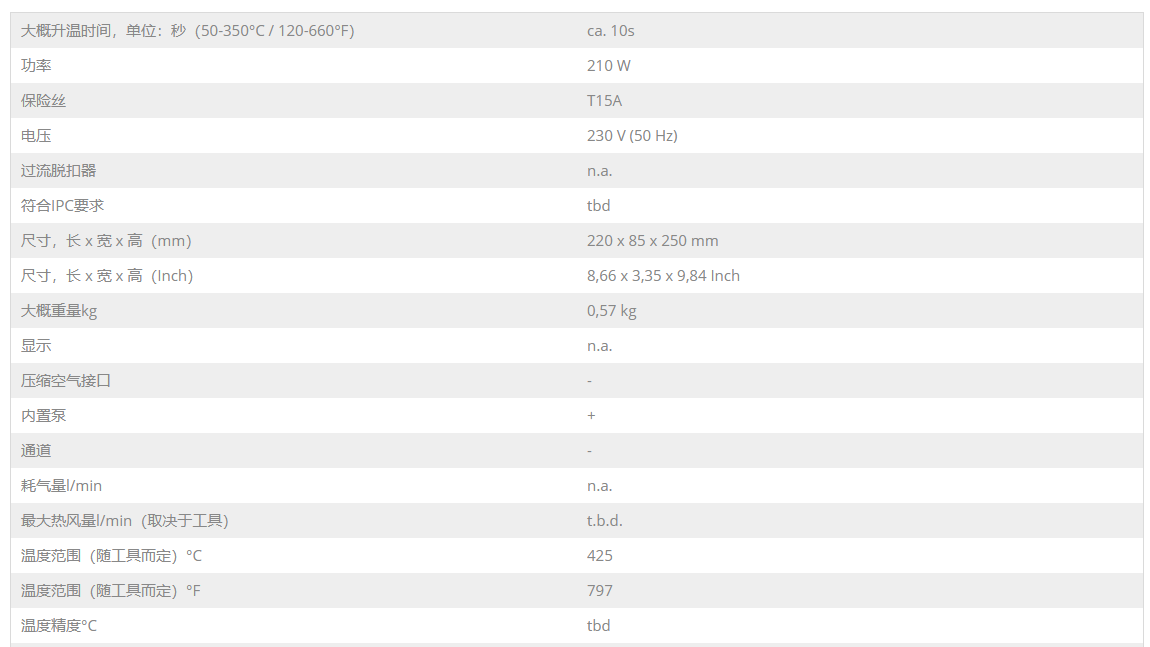Select the 425 temperature value in °C row
The width and height of the screenshot is (1150, 647).
[600, 555]
